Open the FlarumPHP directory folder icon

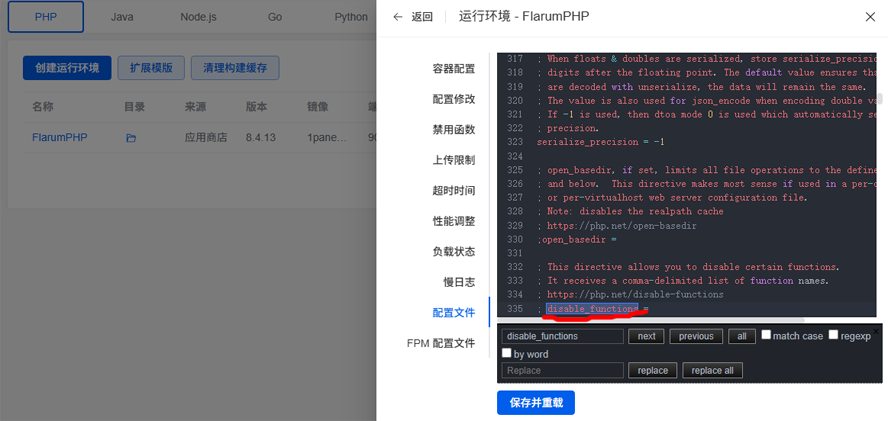[x=131, y=138]
